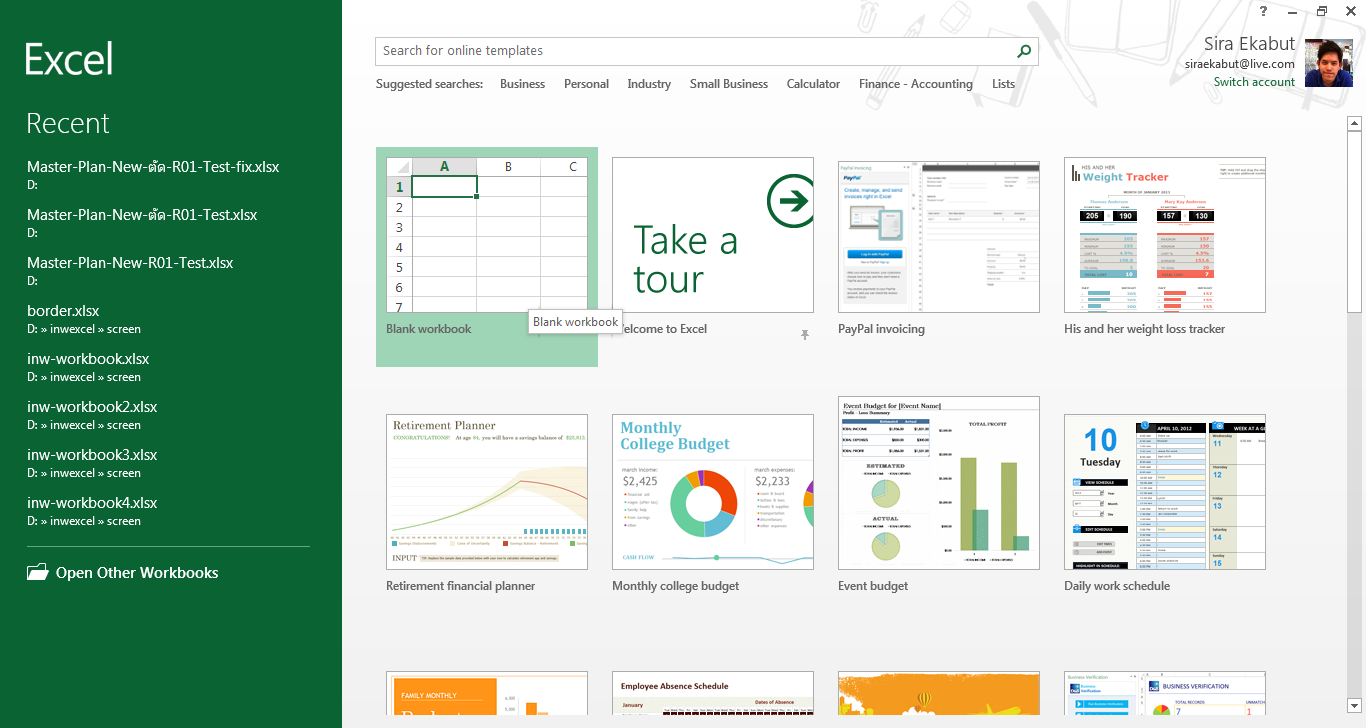Choose the Finance - Accounting suggested search
Screen dimensions: 1366x728
(916, 84)
